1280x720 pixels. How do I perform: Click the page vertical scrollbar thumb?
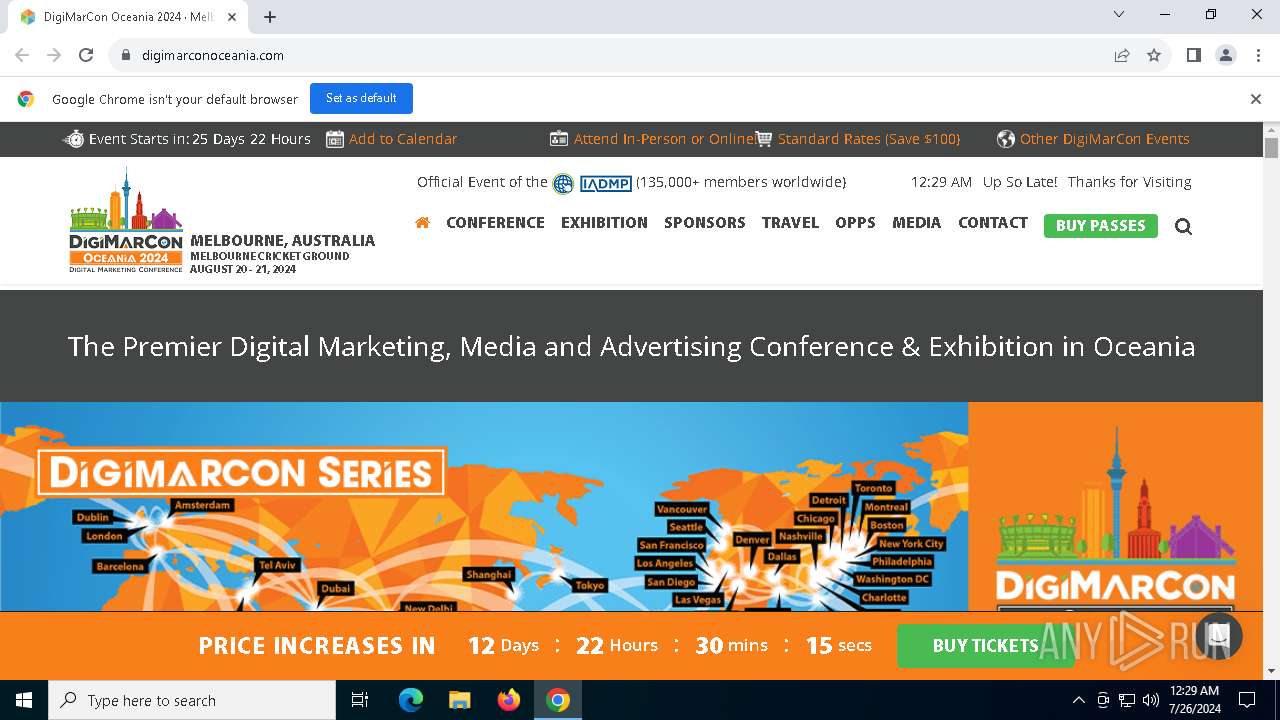[1271, 148]
